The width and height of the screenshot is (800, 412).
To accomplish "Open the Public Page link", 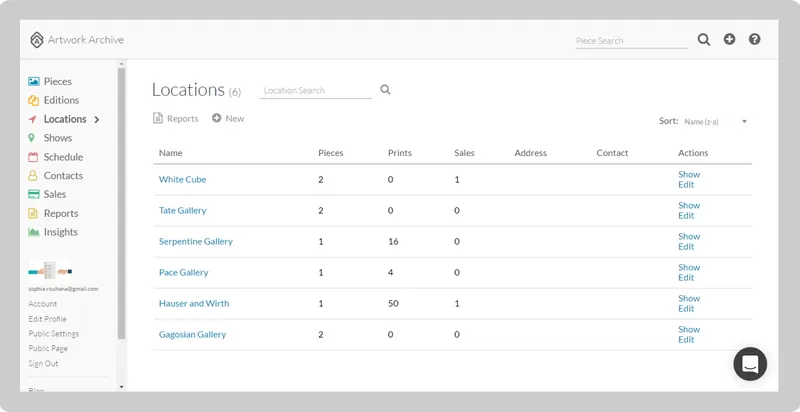I will [x=48, y=348].
